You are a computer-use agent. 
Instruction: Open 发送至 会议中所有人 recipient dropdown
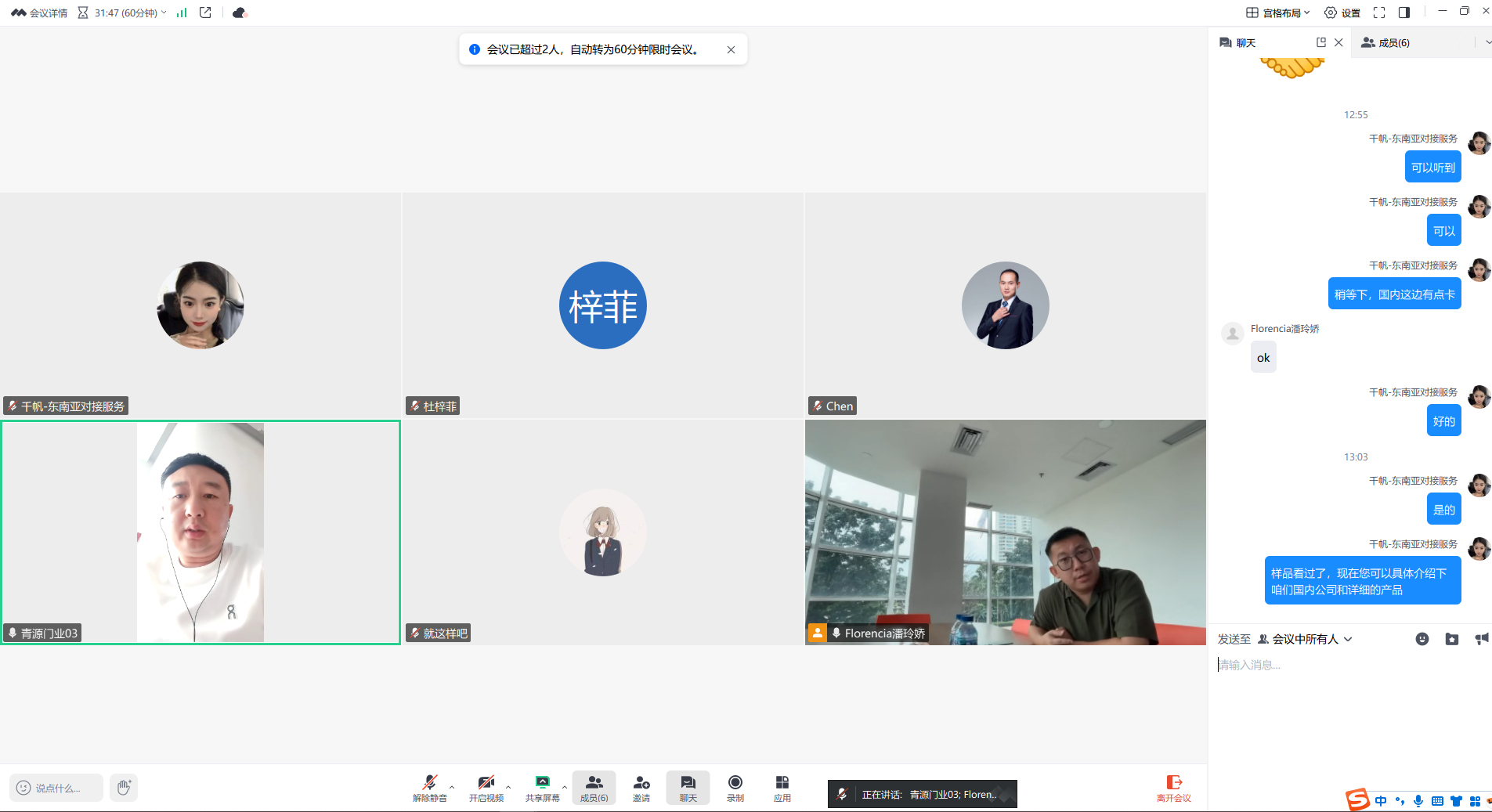[x=1306, y=639]
